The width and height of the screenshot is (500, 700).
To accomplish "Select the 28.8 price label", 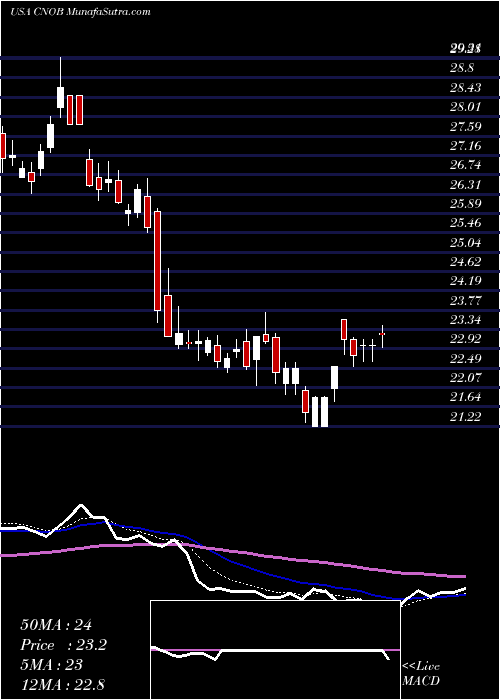I will coord(462,68).
